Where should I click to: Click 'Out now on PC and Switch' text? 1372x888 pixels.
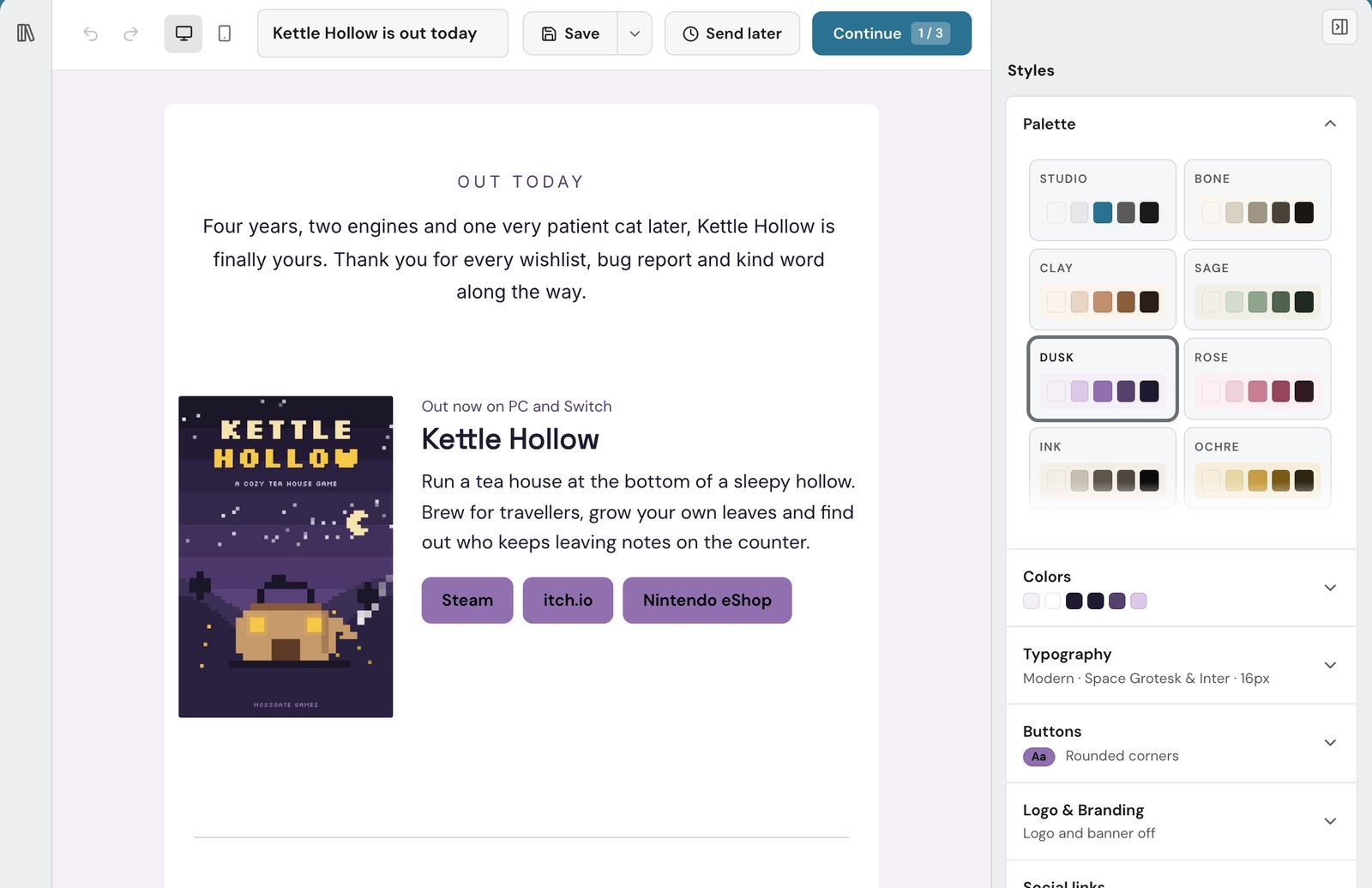(x=517, y=407)
